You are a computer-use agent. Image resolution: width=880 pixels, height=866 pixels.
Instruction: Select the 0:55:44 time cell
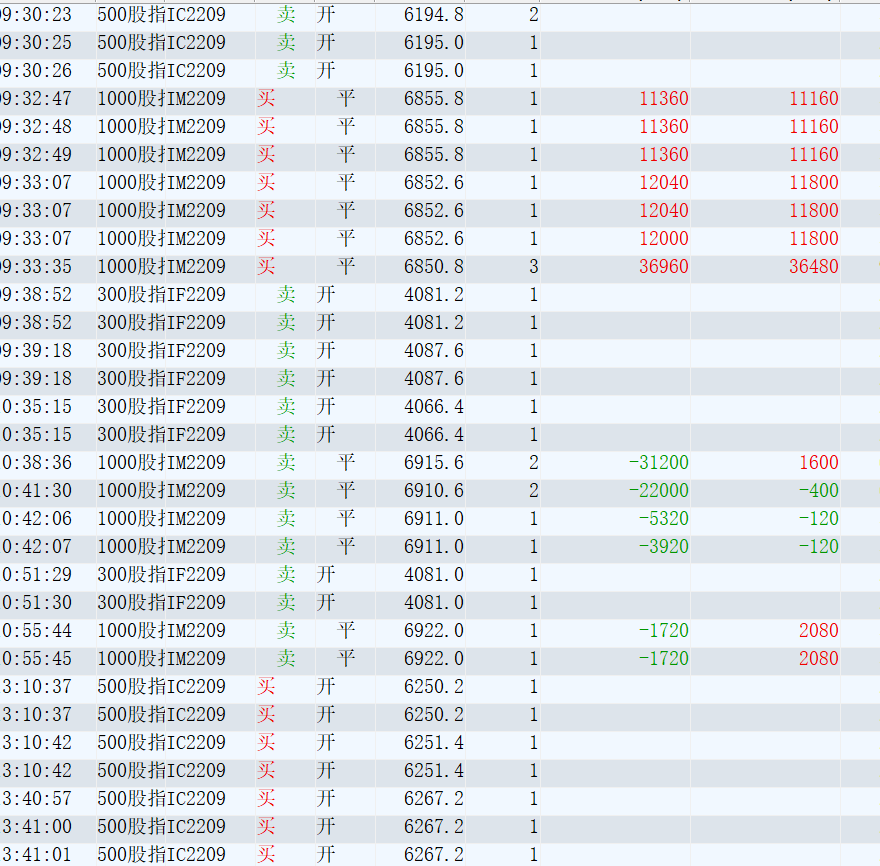click(36, 631)
